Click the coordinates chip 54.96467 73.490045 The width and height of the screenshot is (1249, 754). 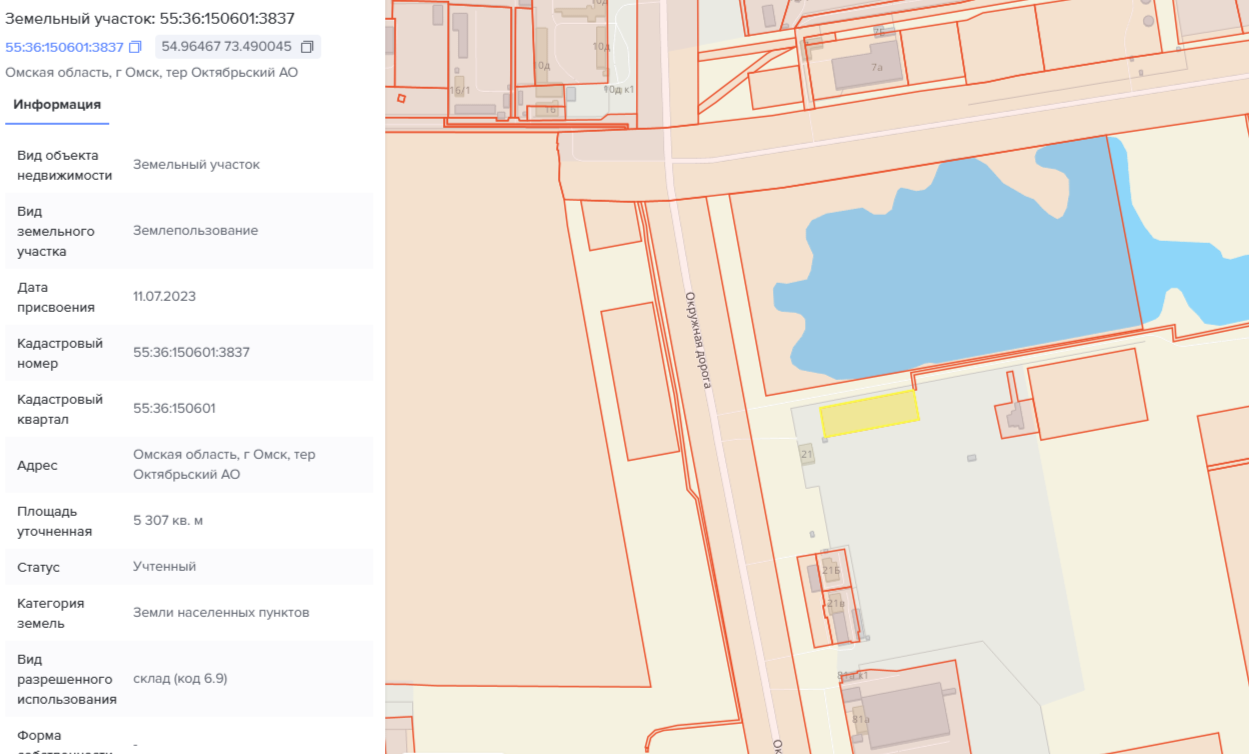[238, 47]
